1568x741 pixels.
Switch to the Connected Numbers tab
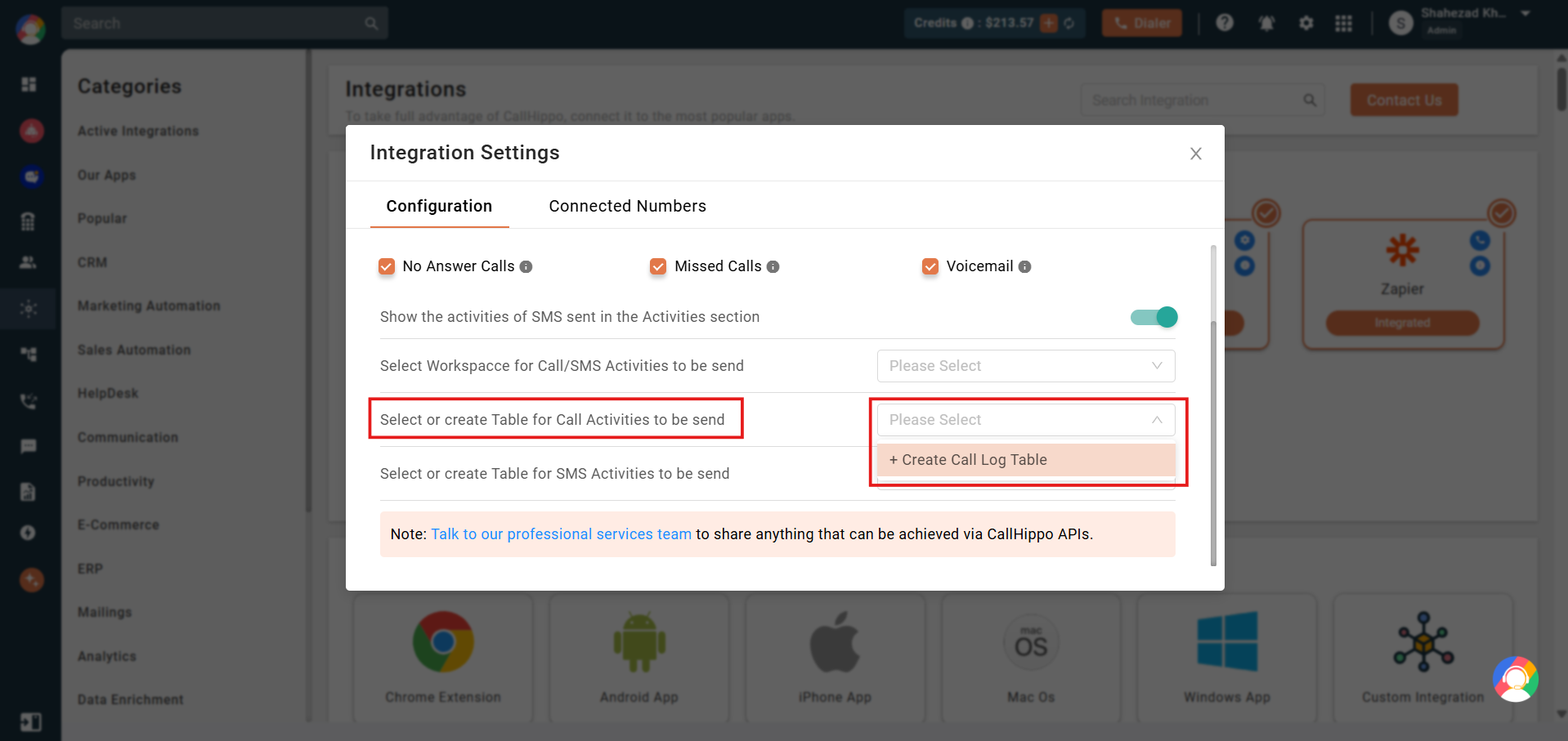627,206
